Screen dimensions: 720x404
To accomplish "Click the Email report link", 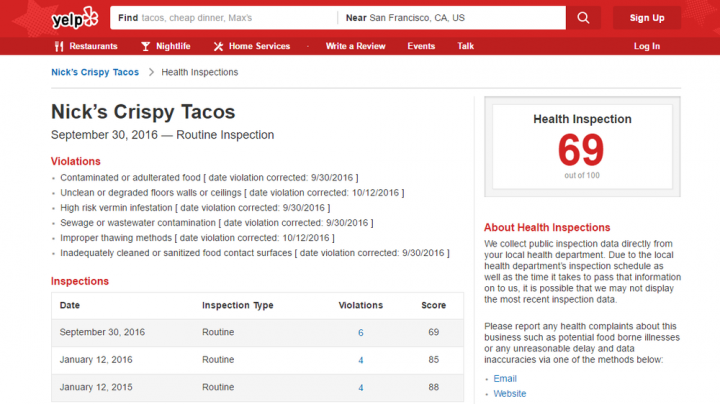I will pos(505,378).
